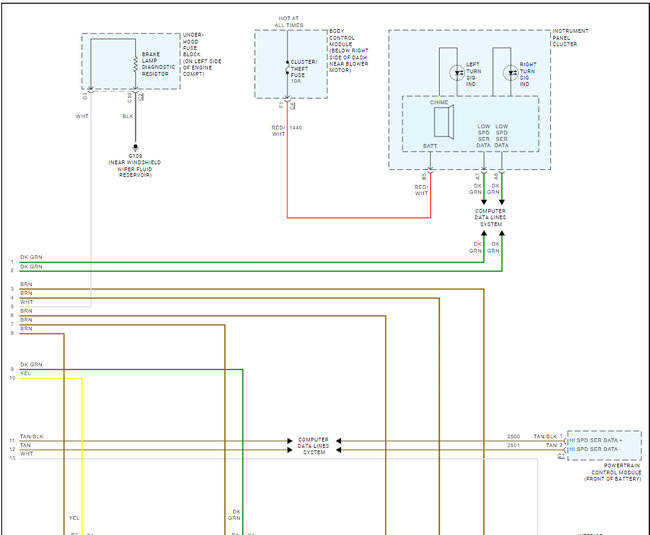Image resolution: width=650 pixels, height=535 pixels.
Task: Click the HI SPD SER DATA - terminal
Action: 594,449
